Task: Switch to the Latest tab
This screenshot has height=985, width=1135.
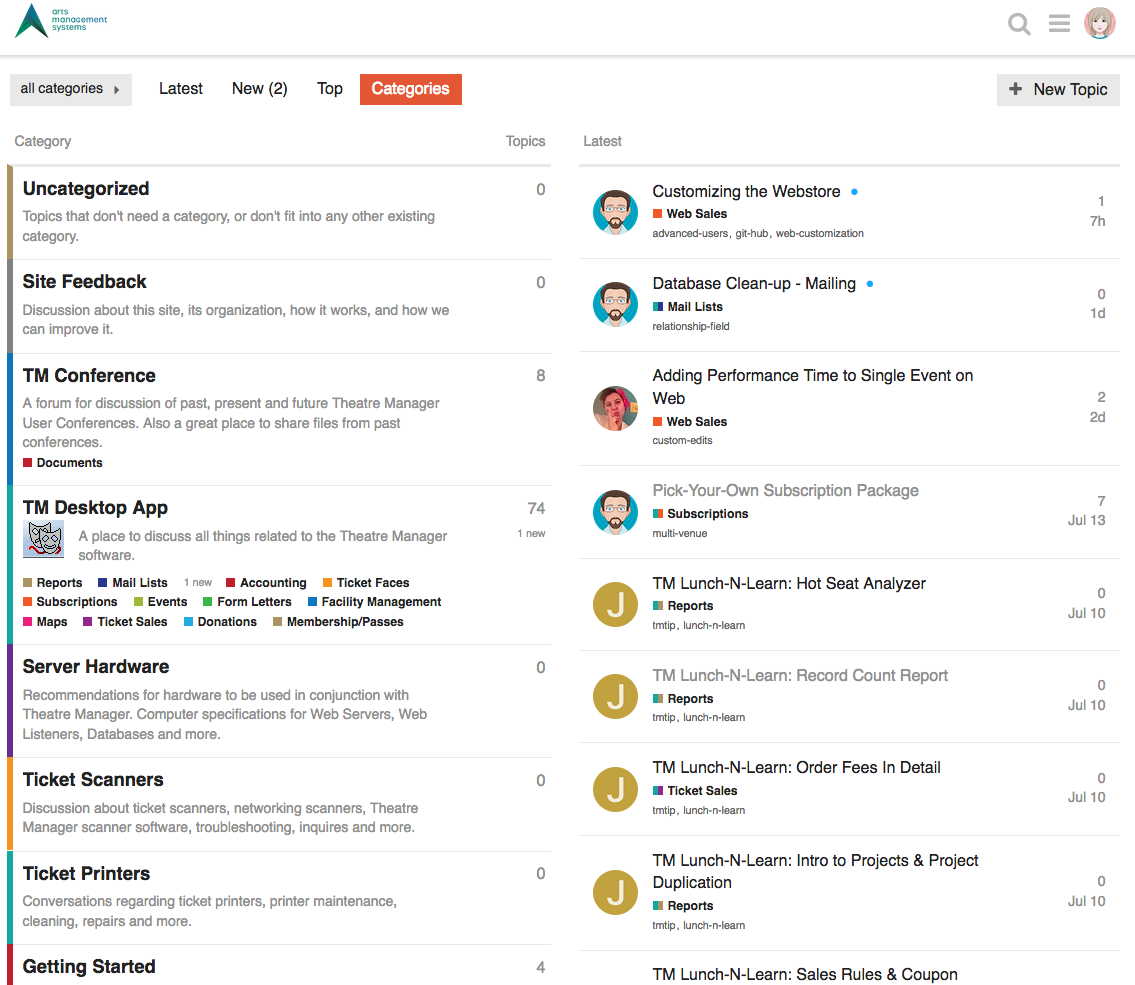Action: (x=181, y=89)
